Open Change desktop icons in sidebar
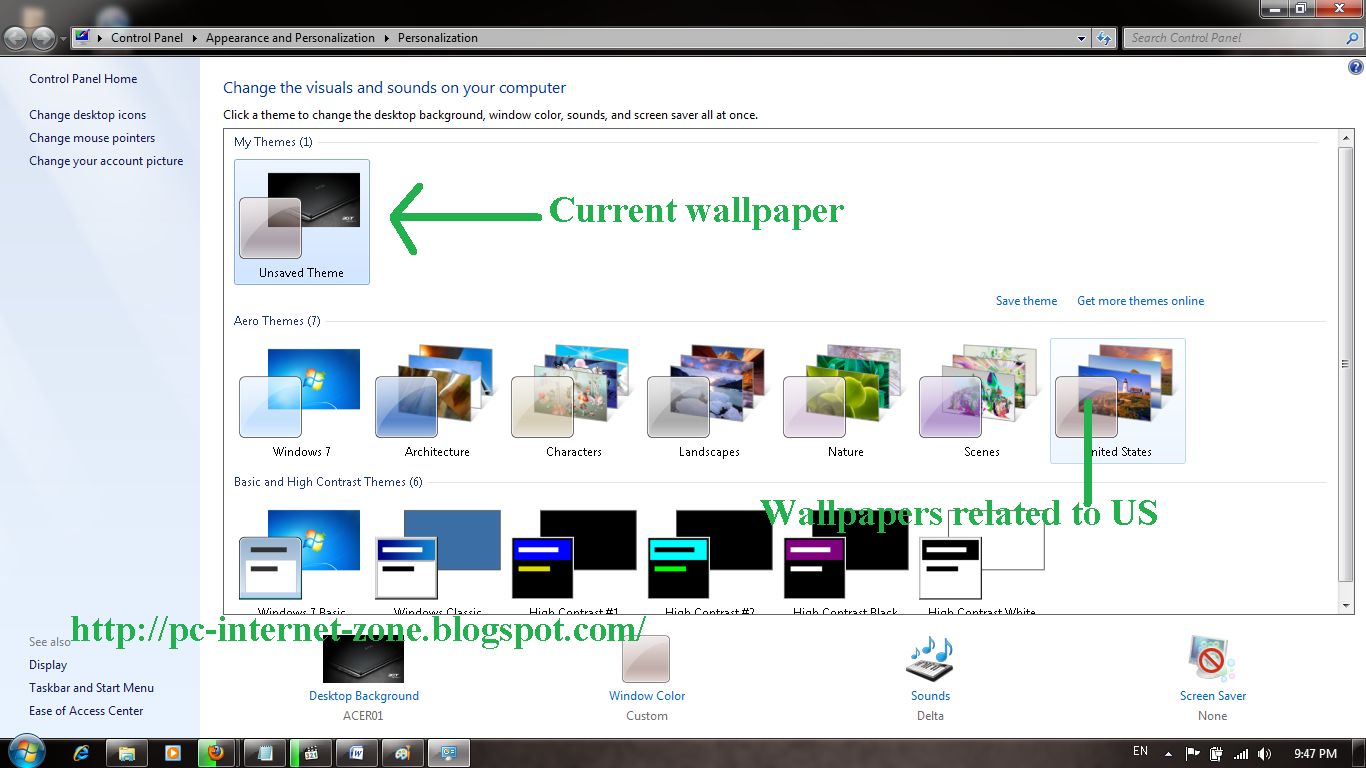 coord(88,115)
